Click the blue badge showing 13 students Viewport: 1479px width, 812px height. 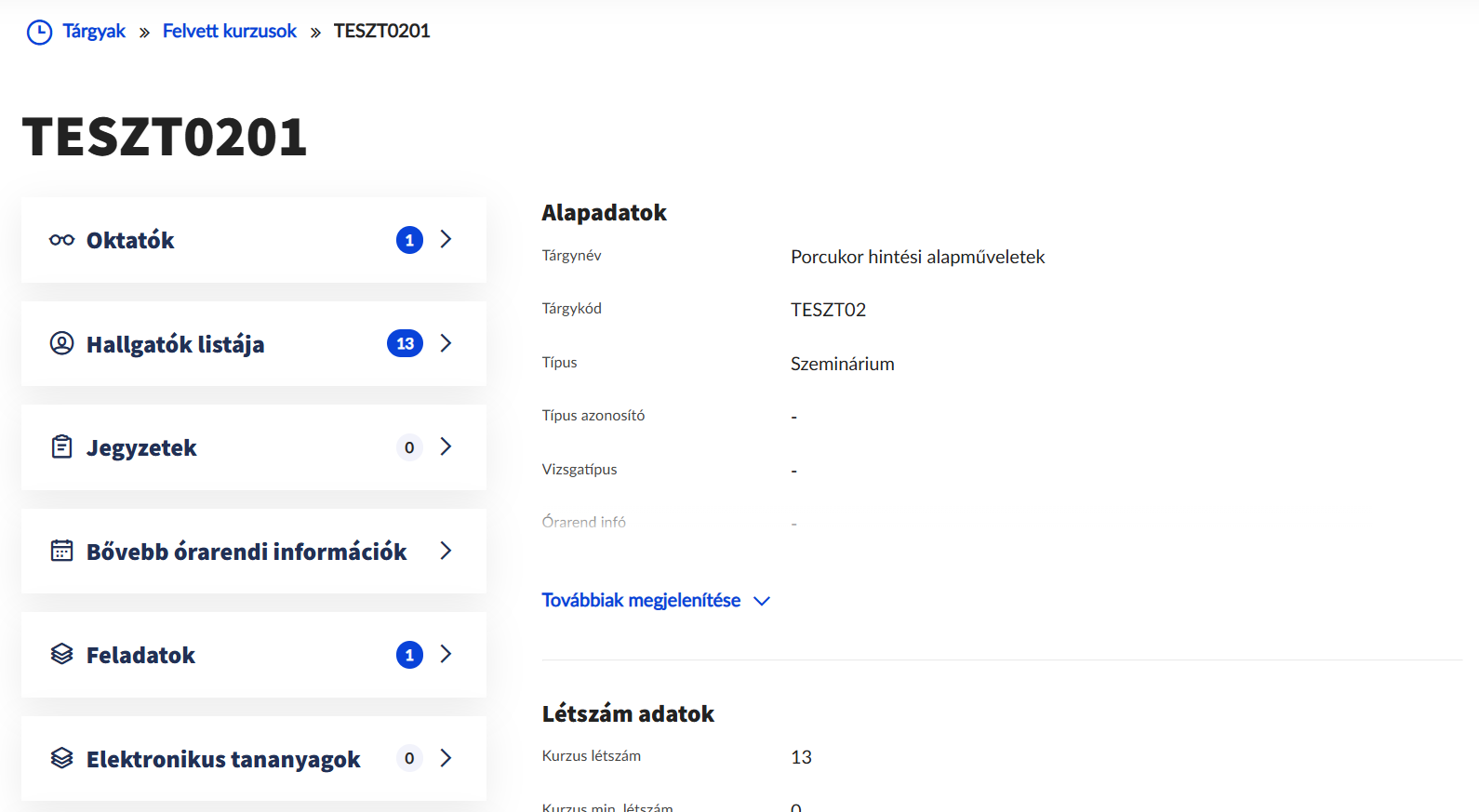[405, 343]
